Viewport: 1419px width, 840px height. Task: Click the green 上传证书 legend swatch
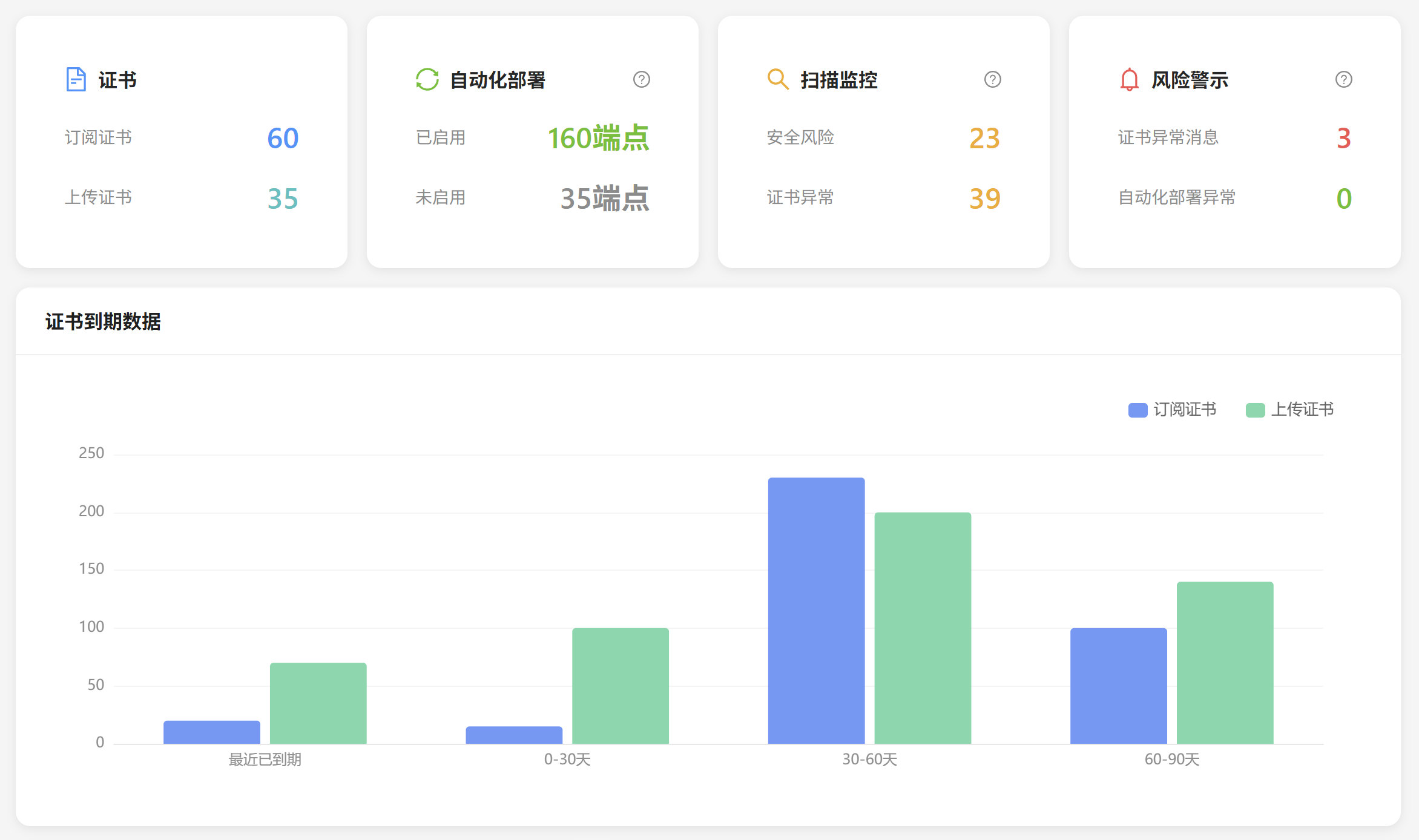1256,410
